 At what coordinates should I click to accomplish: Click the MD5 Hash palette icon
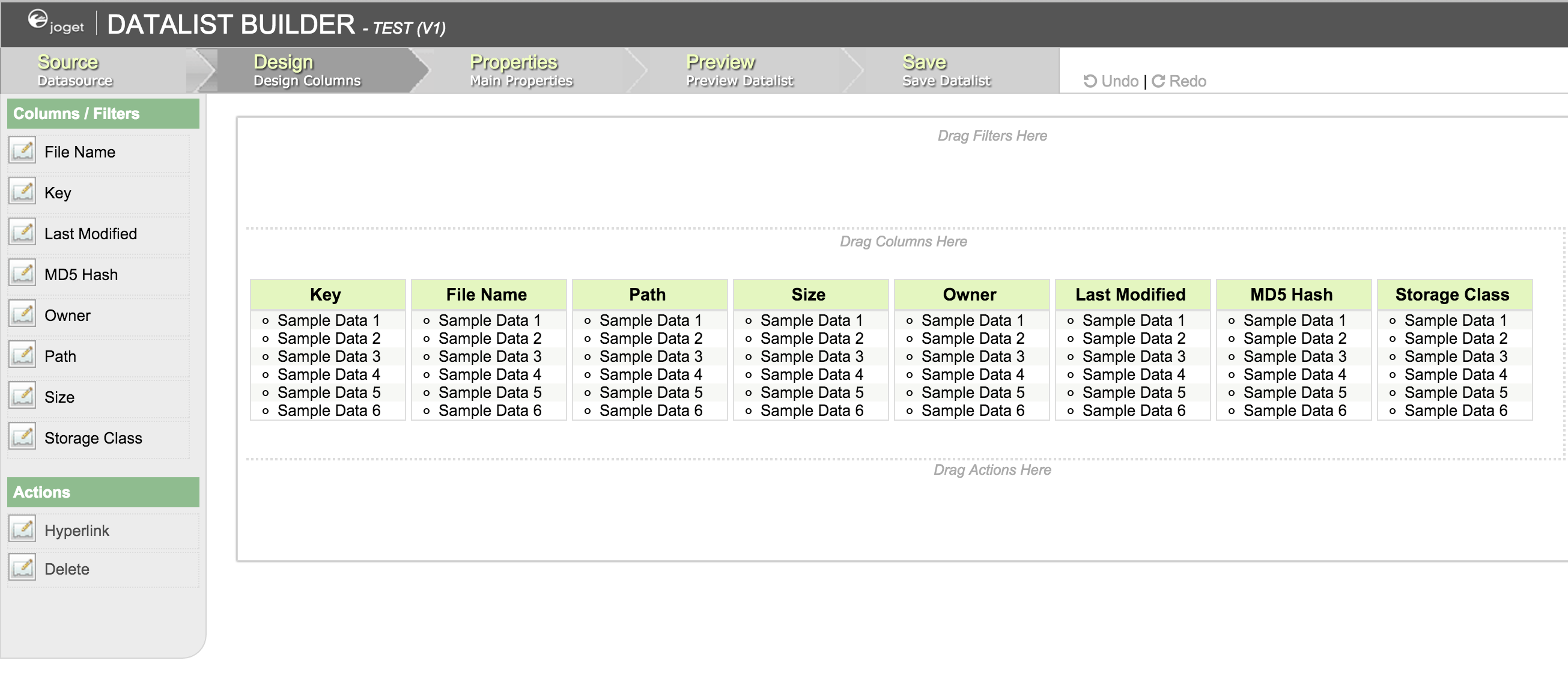point(22,273)
